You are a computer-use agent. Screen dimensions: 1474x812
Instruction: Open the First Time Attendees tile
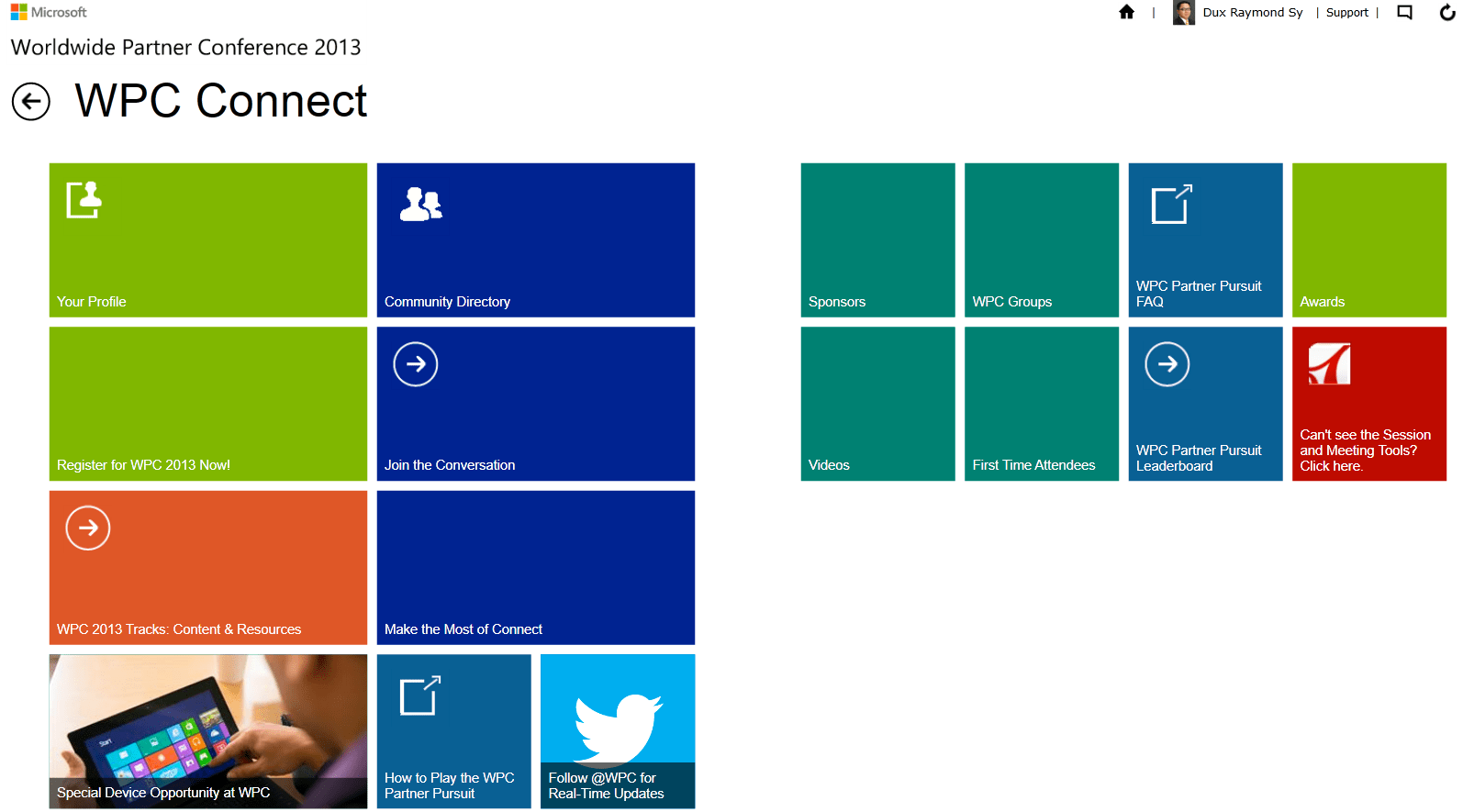tap(1042, 404)
